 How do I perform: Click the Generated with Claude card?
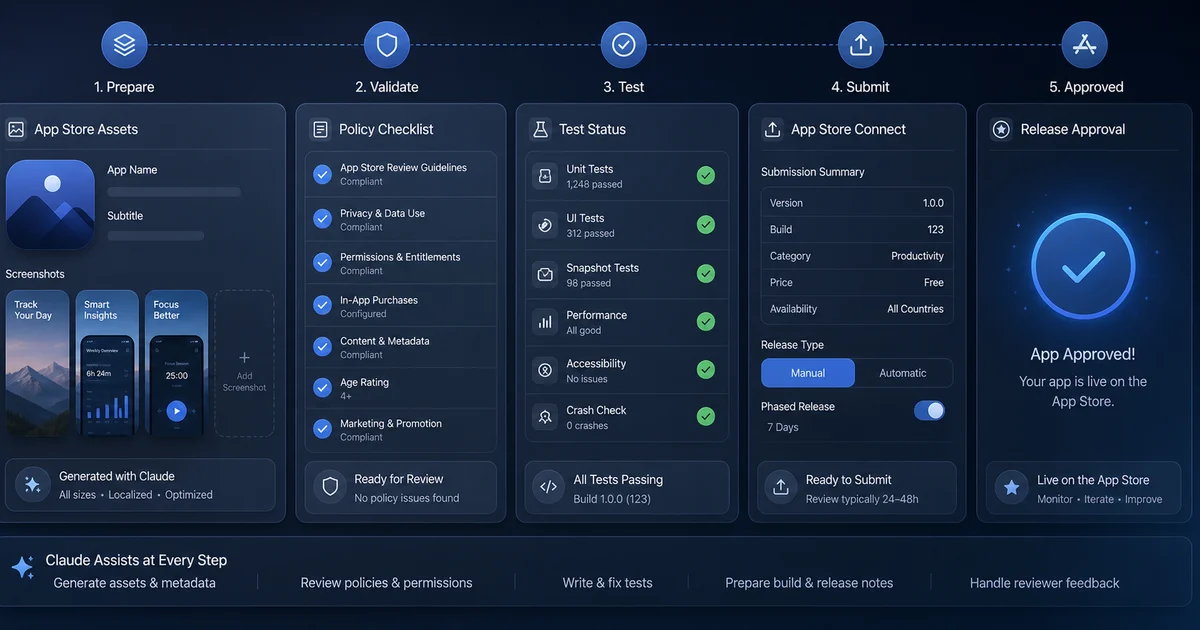click(x=140, y=485)
